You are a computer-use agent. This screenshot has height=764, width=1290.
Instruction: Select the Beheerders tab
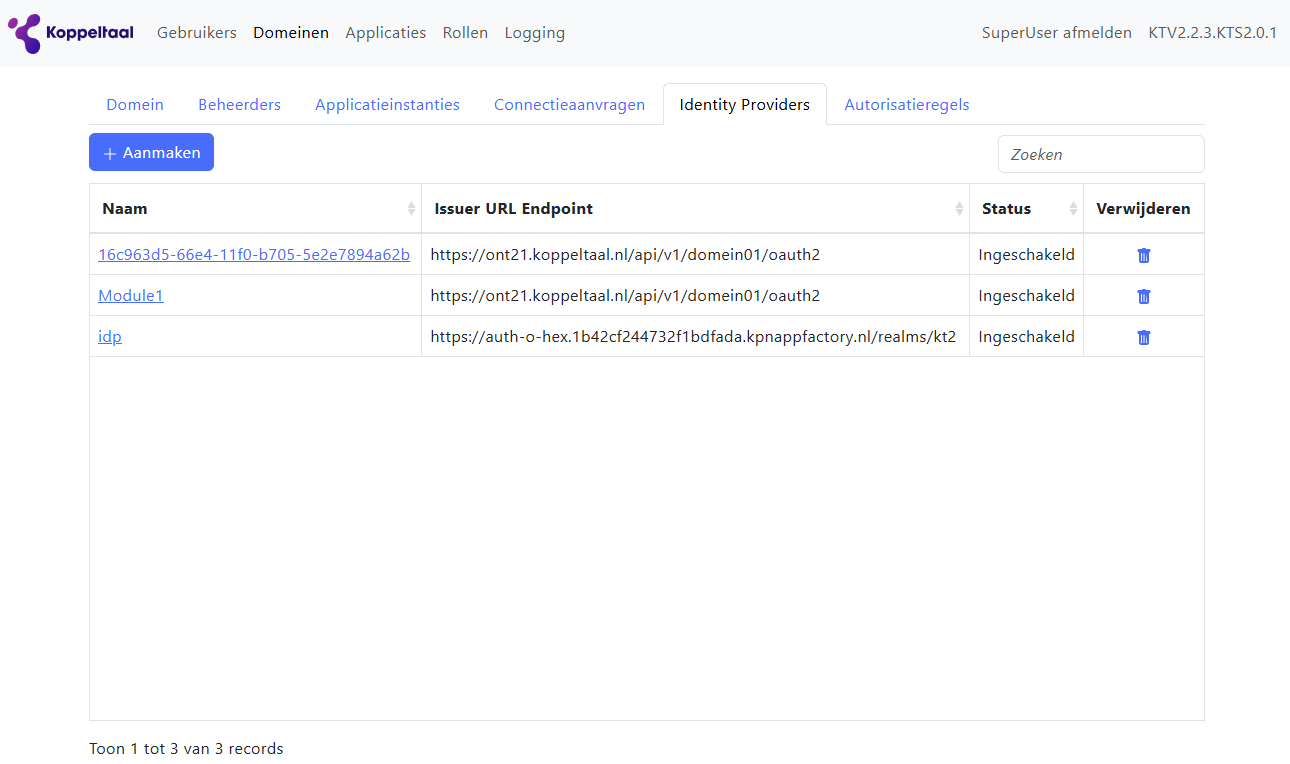[x=239, y=105]
